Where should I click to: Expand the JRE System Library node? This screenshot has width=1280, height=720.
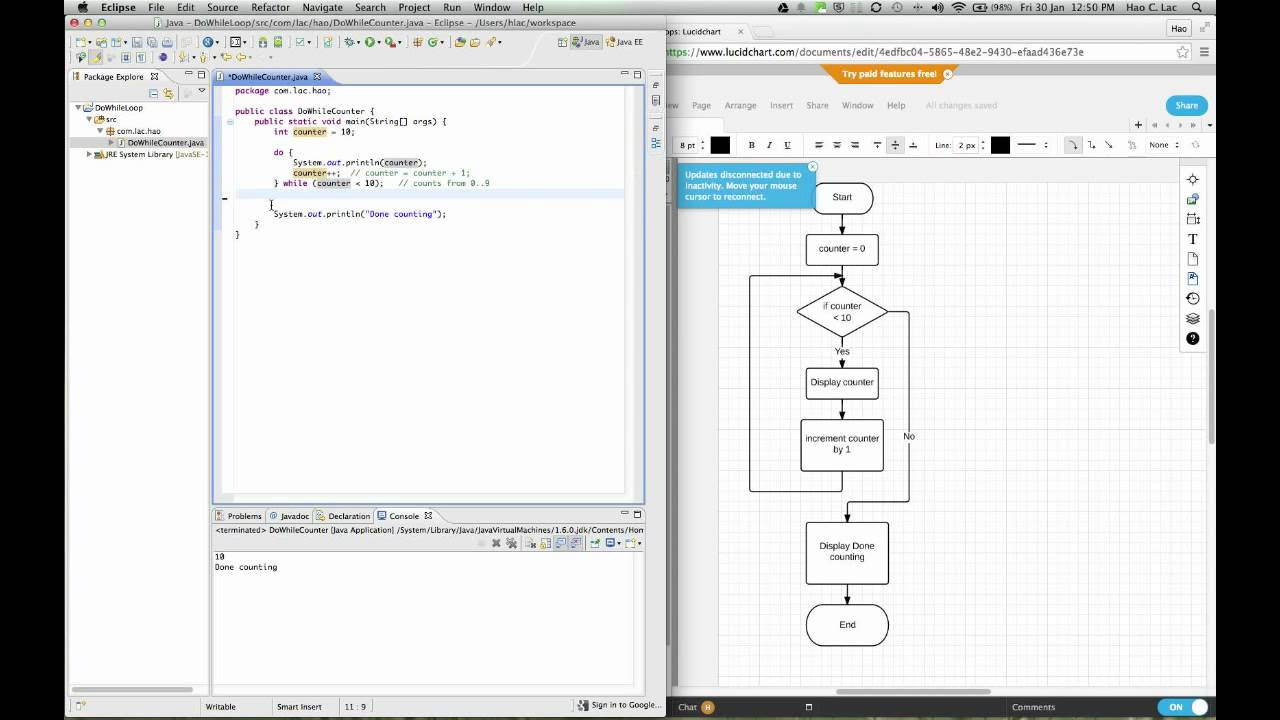(x=89, y=155)
